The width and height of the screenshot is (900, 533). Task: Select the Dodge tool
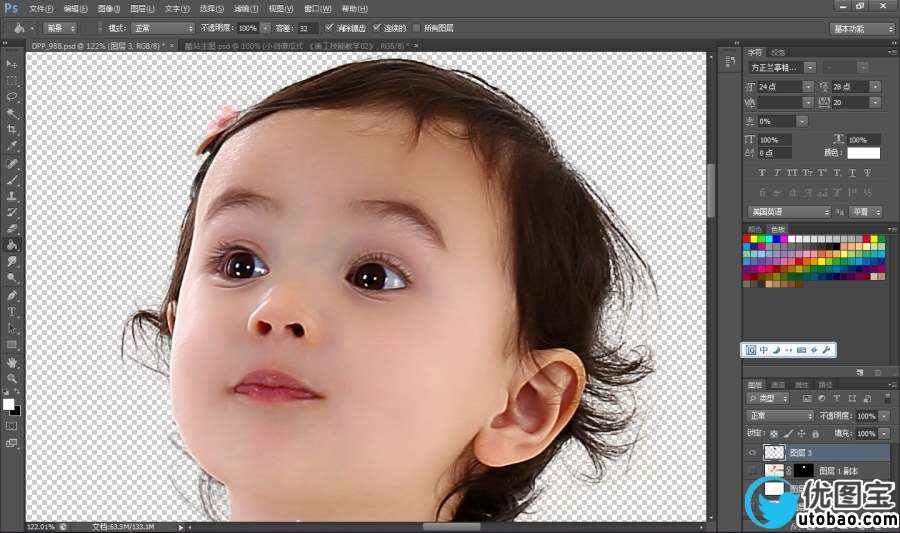tap(11, 278)
